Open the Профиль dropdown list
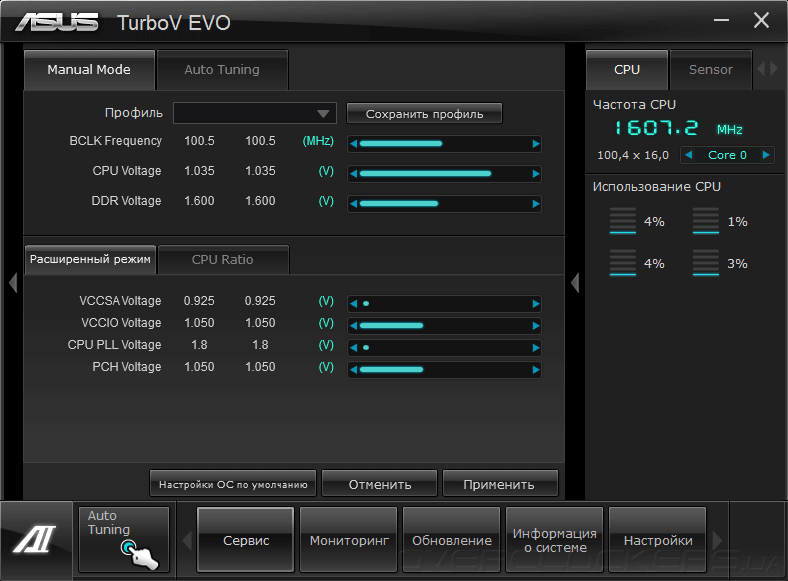788x581 pixels. pos(255,113)
